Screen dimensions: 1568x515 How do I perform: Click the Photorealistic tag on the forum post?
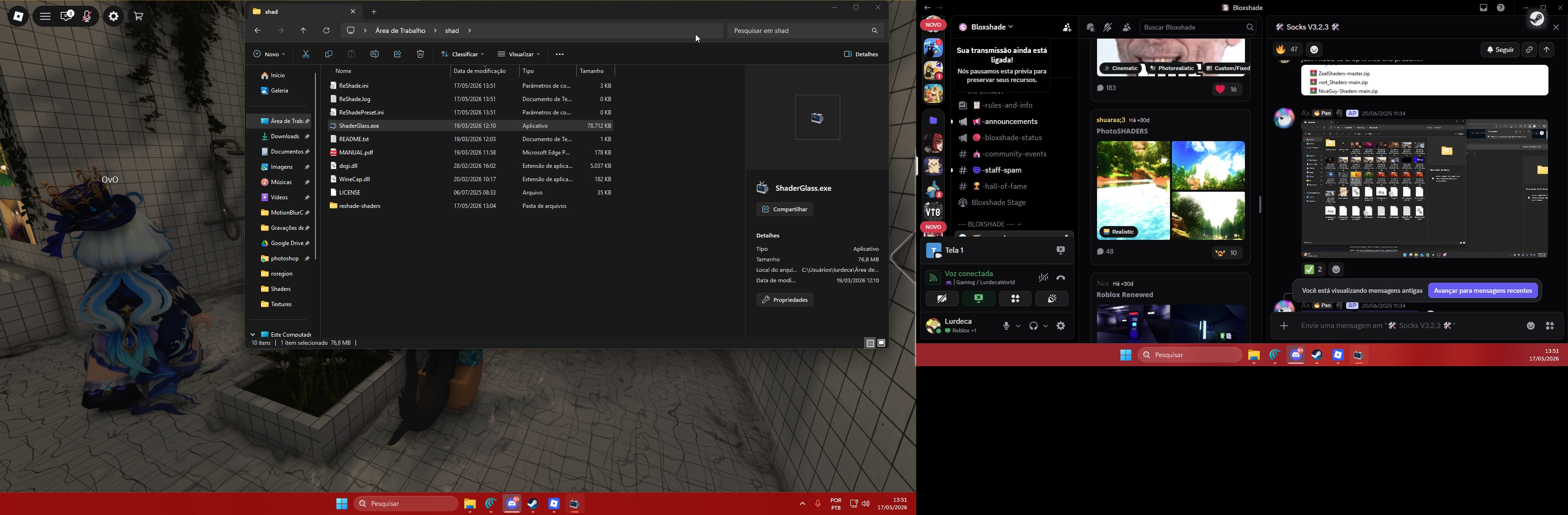[x=1173, y=69]
